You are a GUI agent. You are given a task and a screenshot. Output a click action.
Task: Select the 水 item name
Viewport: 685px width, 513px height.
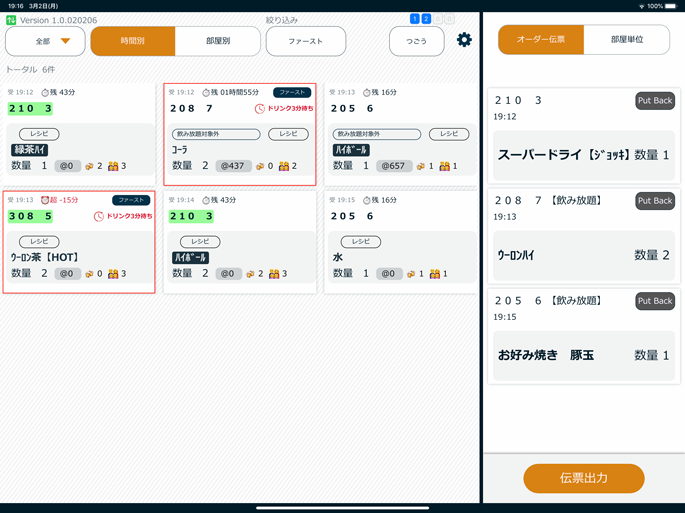pos(338,257)
